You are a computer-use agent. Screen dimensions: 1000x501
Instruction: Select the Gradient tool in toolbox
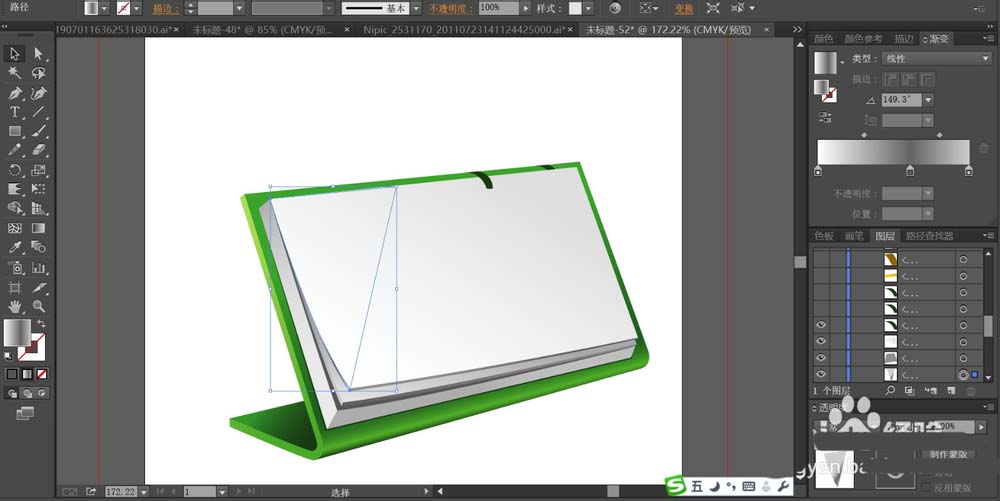(38, 228)
